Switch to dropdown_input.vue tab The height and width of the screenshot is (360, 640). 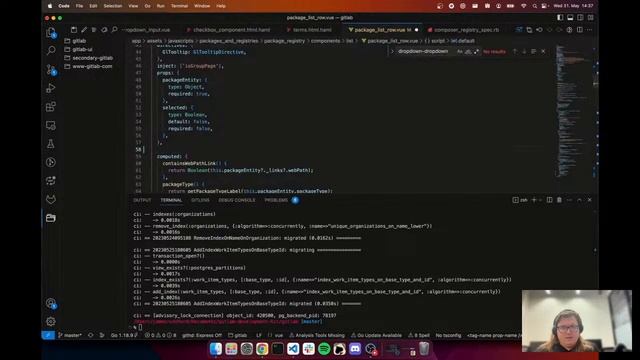point(147,30)
